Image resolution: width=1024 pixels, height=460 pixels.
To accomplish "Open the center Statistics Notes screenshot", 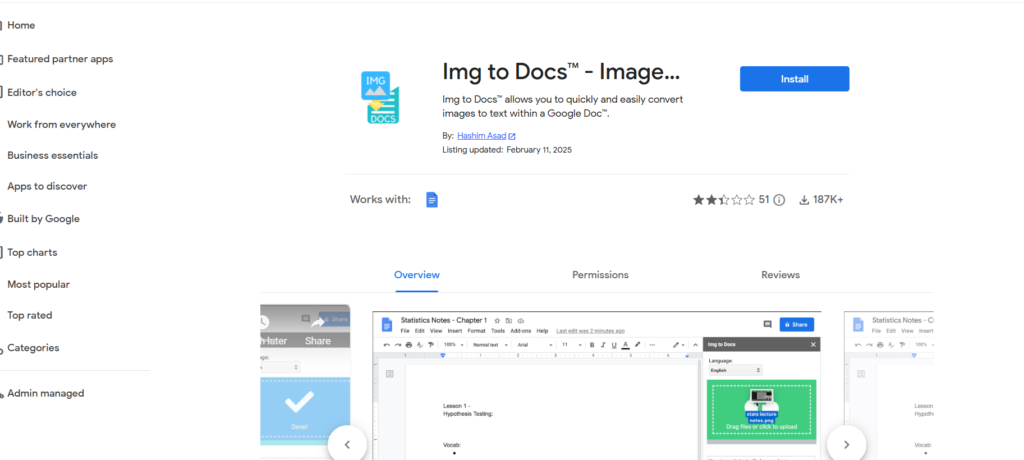I will [597, 386].
